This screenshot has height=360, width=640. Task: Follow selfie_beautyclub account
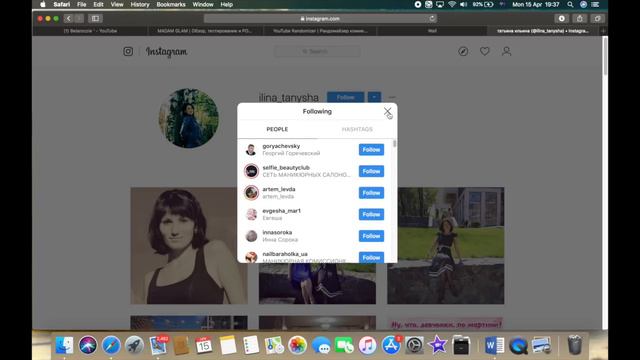pos(371,171)
